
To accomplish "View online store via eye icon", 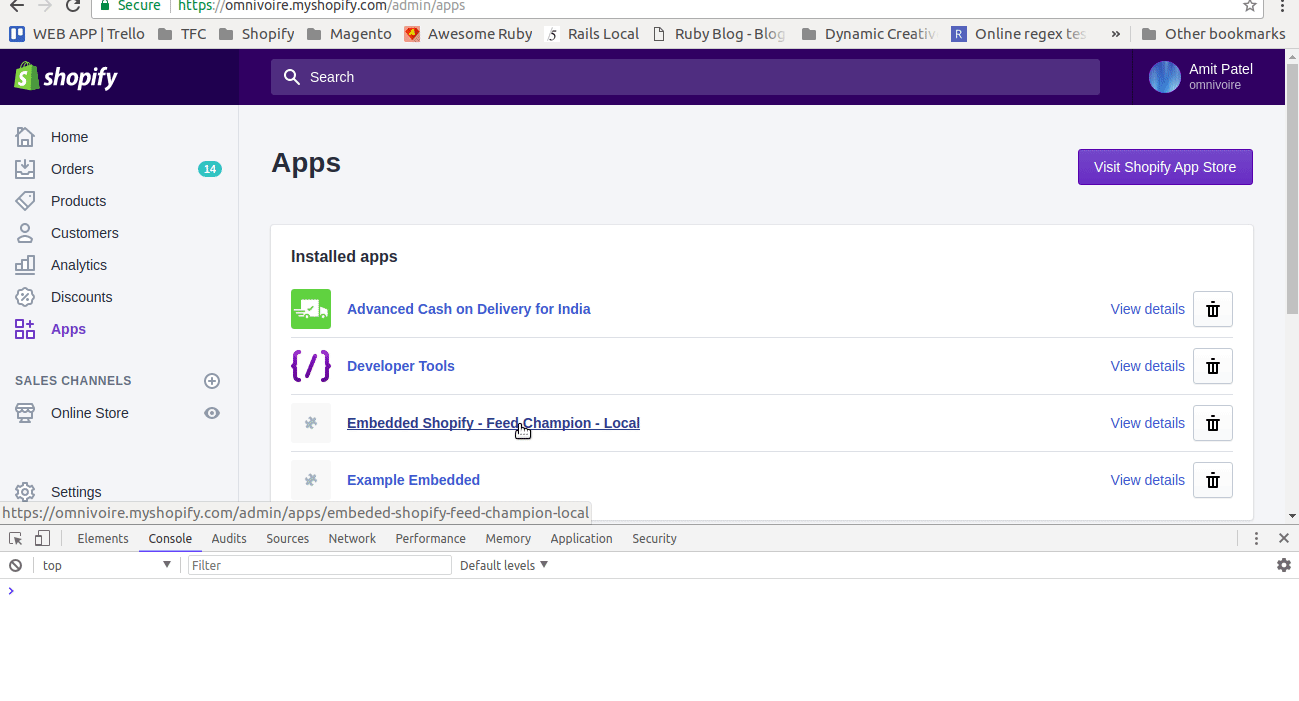I will point(212,413).
